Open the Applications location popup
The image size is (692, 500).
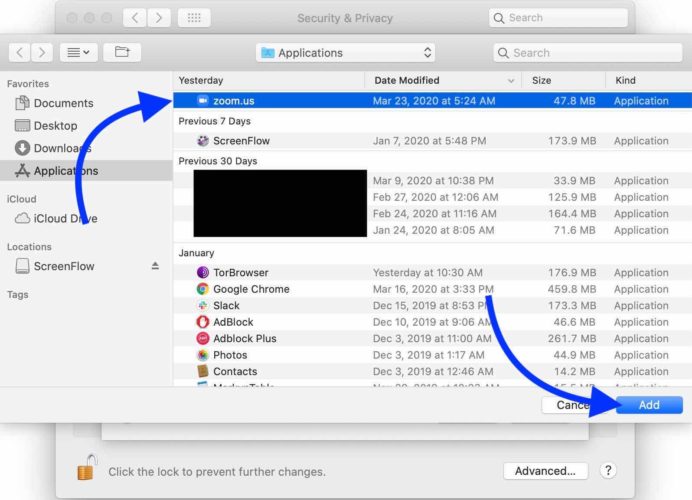(x=345, y=53)
